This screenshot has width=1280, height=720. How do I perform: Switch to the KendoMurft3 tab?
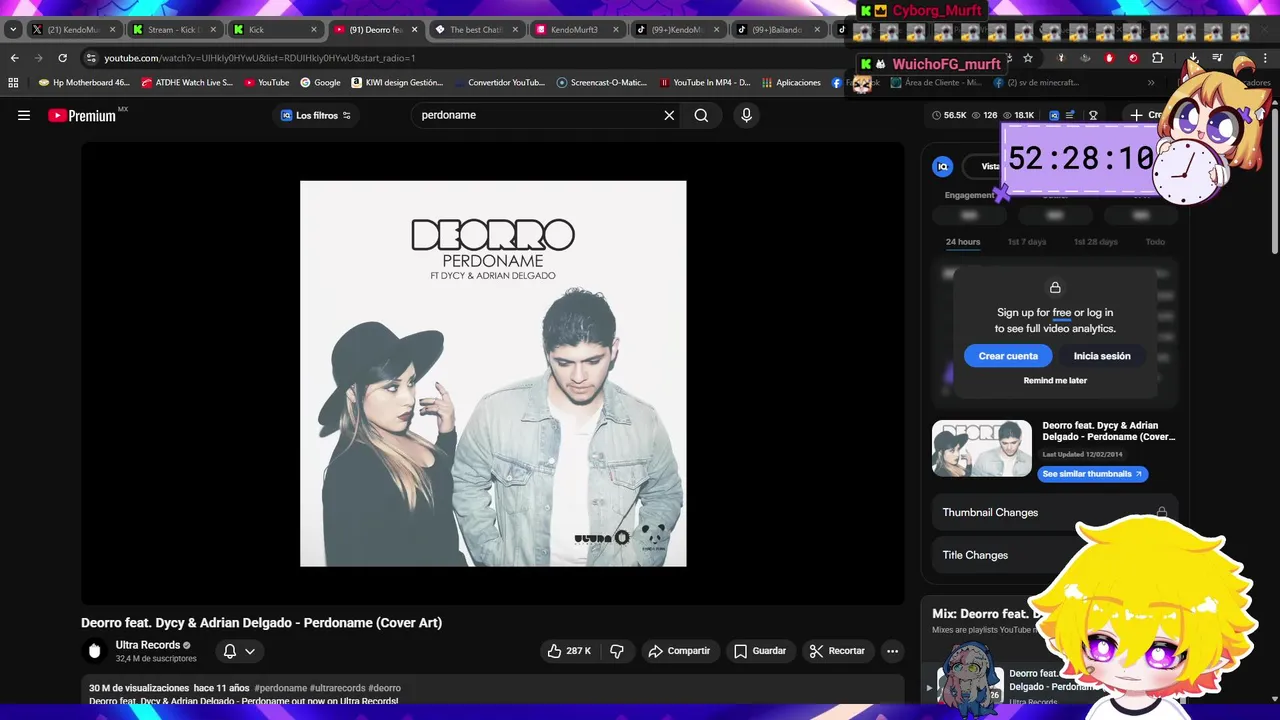tap(578, 30)
